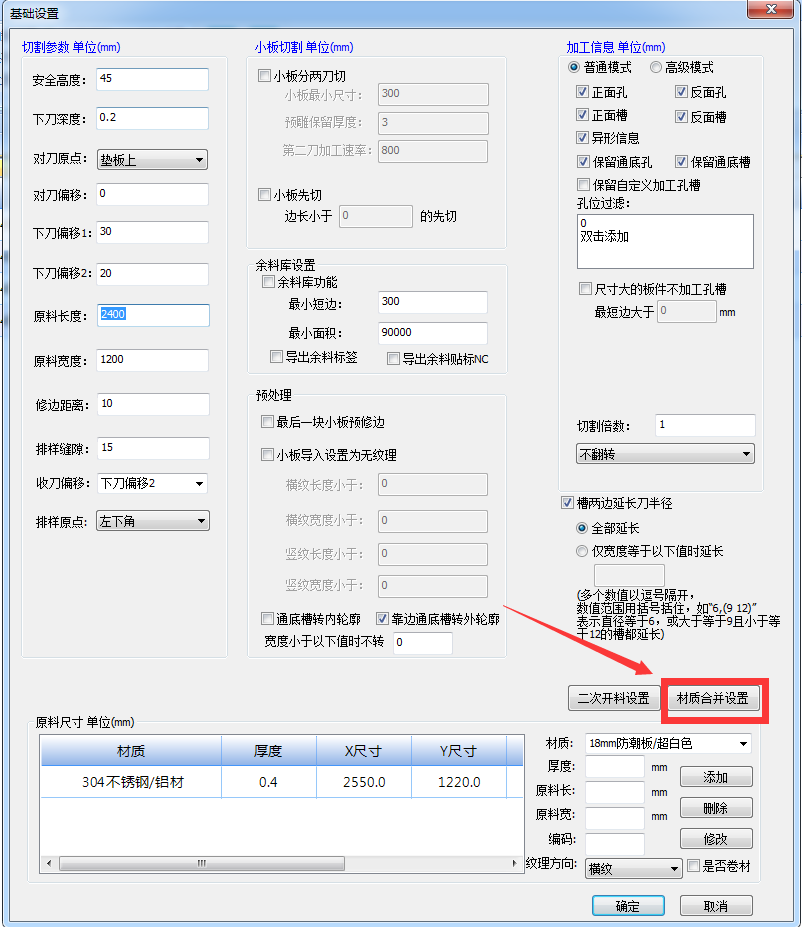Click the 编码 input field
The width and height of the screenshot is (802, 927).
[x=615, y=844]
